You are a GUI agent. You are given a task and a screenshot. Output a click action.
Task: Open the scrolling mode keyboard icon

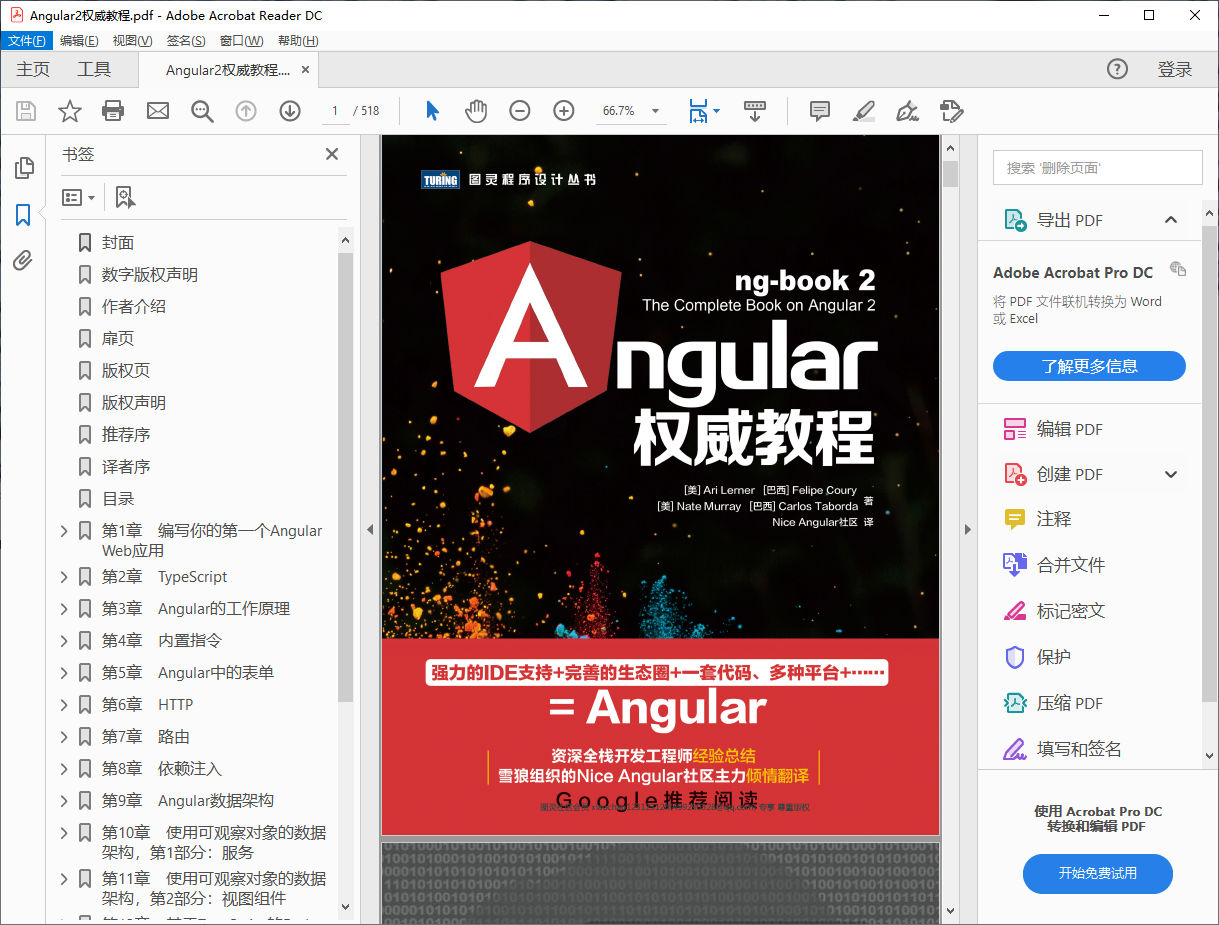(755, 111)
